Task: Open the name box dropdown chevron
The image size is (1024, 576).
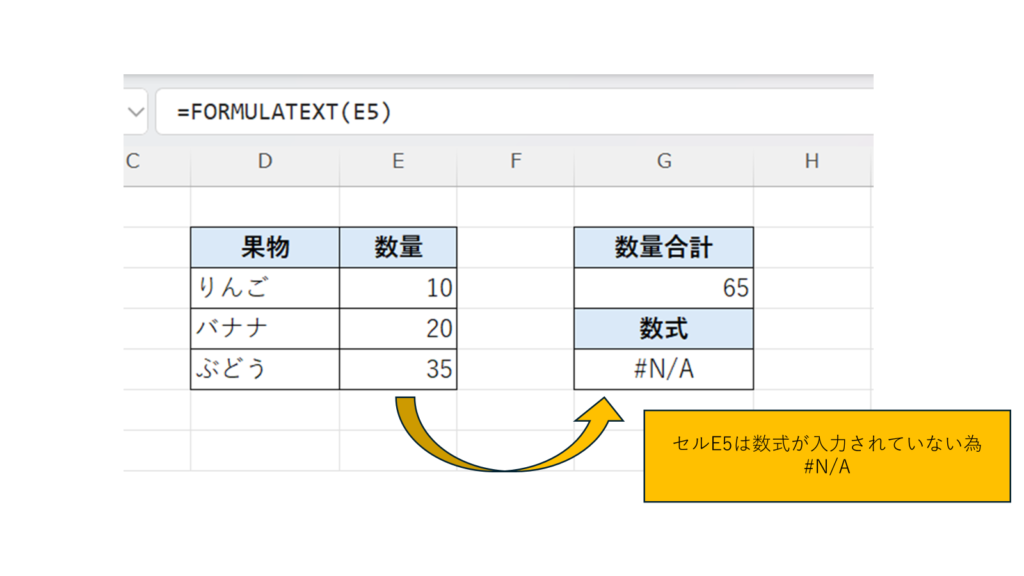Action: pos(135,112)
